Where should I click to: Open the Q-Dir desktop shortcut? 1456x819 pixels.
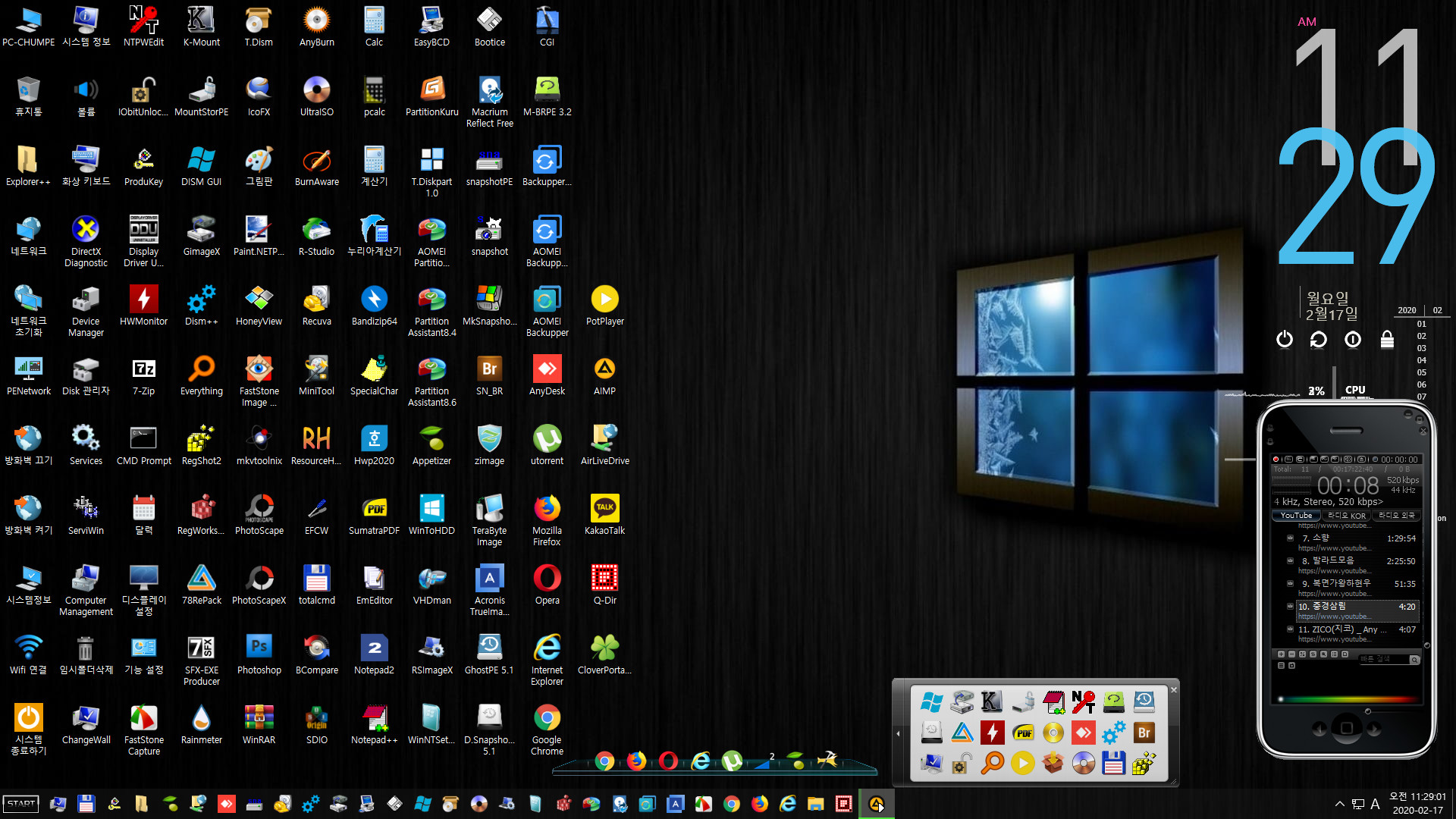click(x=604, y=585)
